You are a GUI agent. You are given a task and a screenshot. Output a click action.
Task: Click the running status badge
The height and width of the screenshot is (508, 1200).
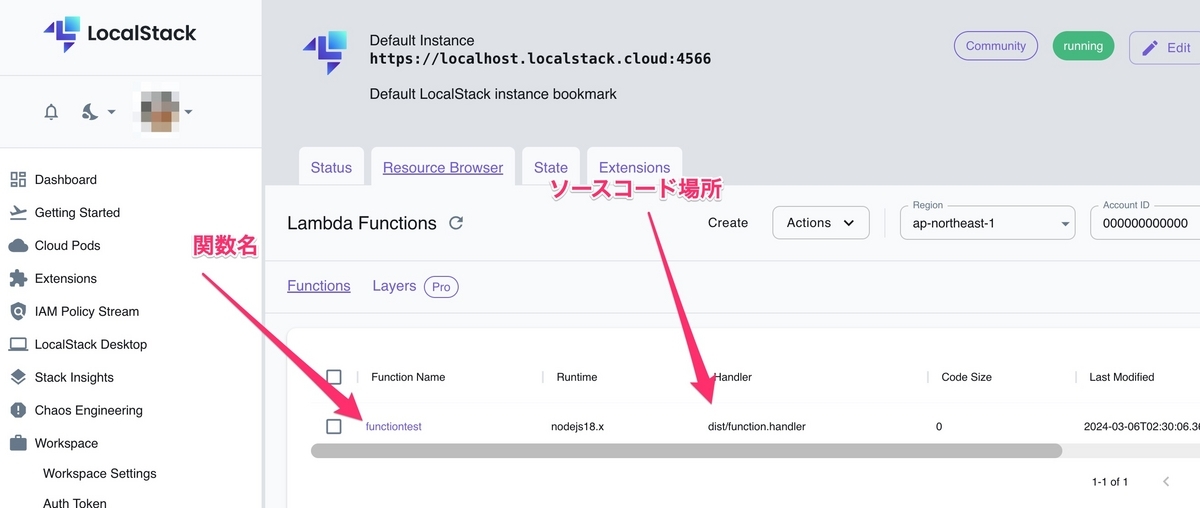[1083, 46]
